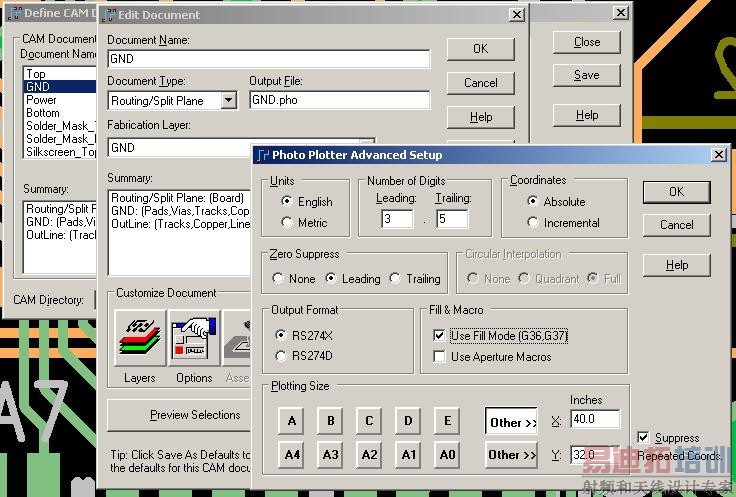Viewport: 736px width, 497px height.
Task: Select Power in CAM document list
Action: pyautogui.click(x=60, y=100)
